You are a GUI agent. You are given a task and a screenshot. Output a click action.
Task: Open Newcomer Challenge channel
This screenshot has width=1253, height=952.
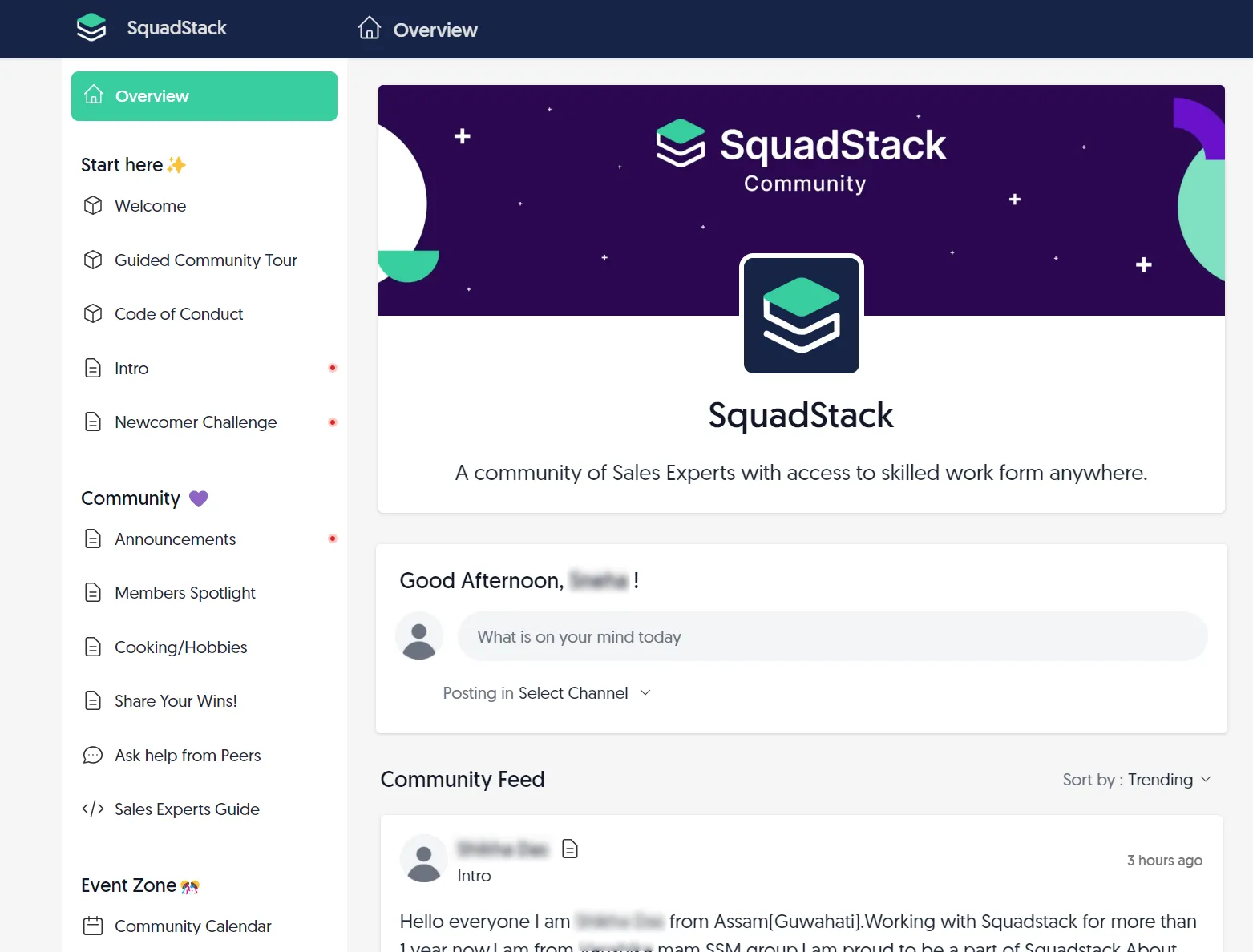[196, 422]
